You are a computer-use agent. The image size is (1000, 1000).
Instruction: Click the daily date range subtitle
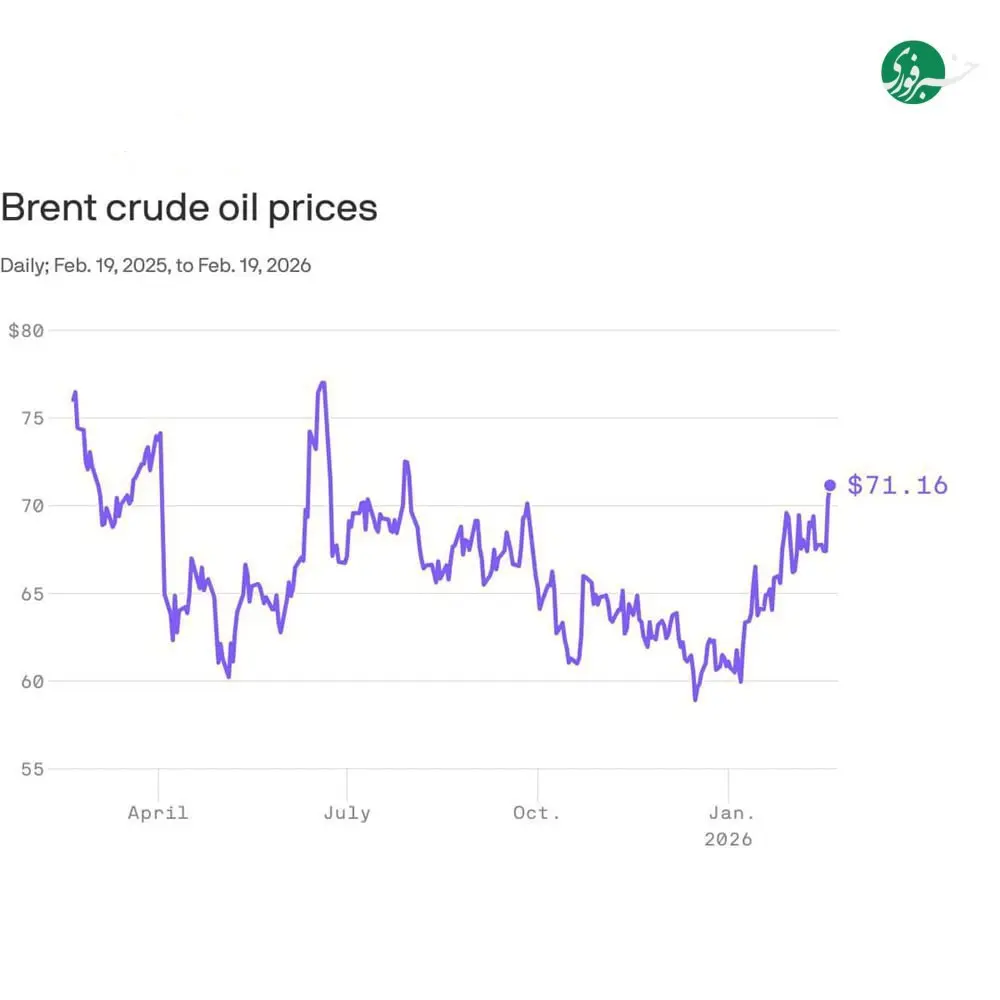click(x=155, y=265)
